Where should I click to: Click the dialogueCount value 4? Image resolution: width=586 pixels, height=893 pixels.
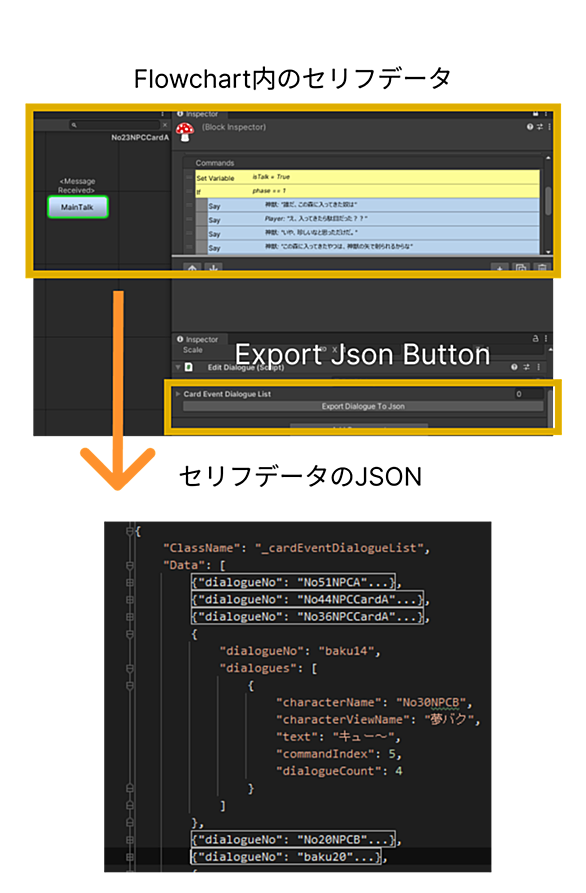point(399,772)
